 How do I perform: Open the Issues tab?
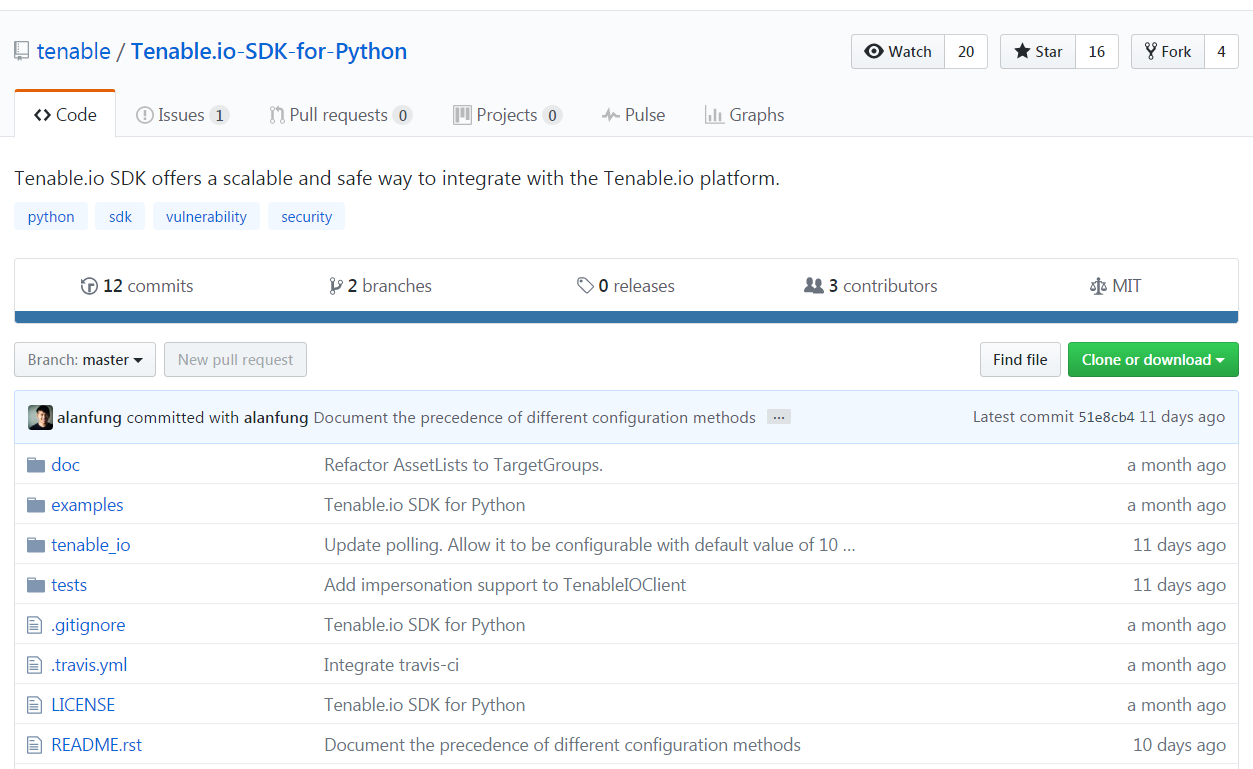pos(182,115)
